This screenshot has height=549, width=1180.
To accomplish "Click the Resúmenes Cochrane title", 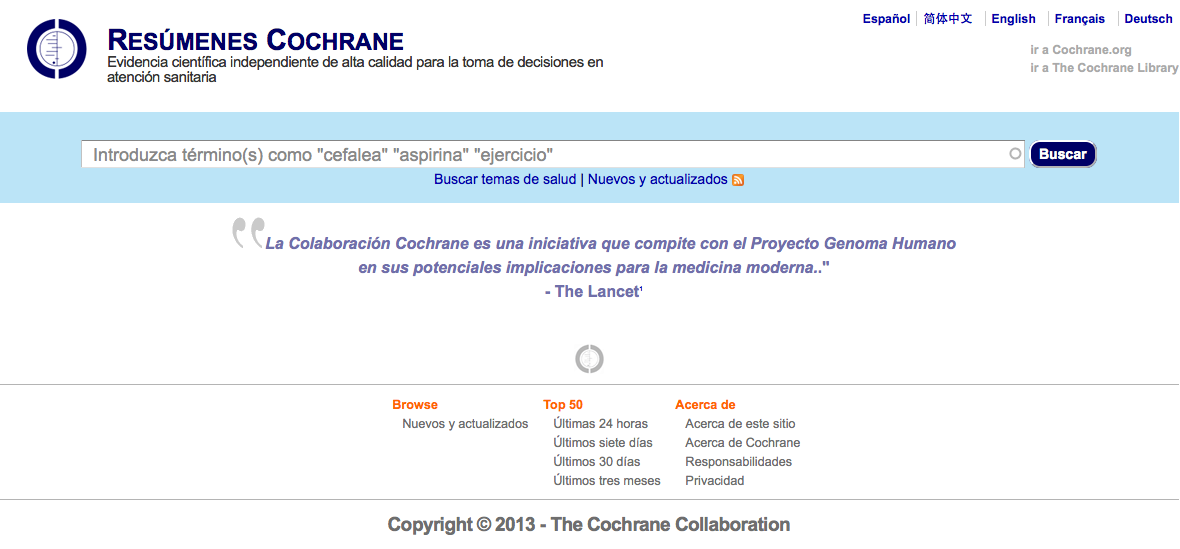I will [255, 40].
